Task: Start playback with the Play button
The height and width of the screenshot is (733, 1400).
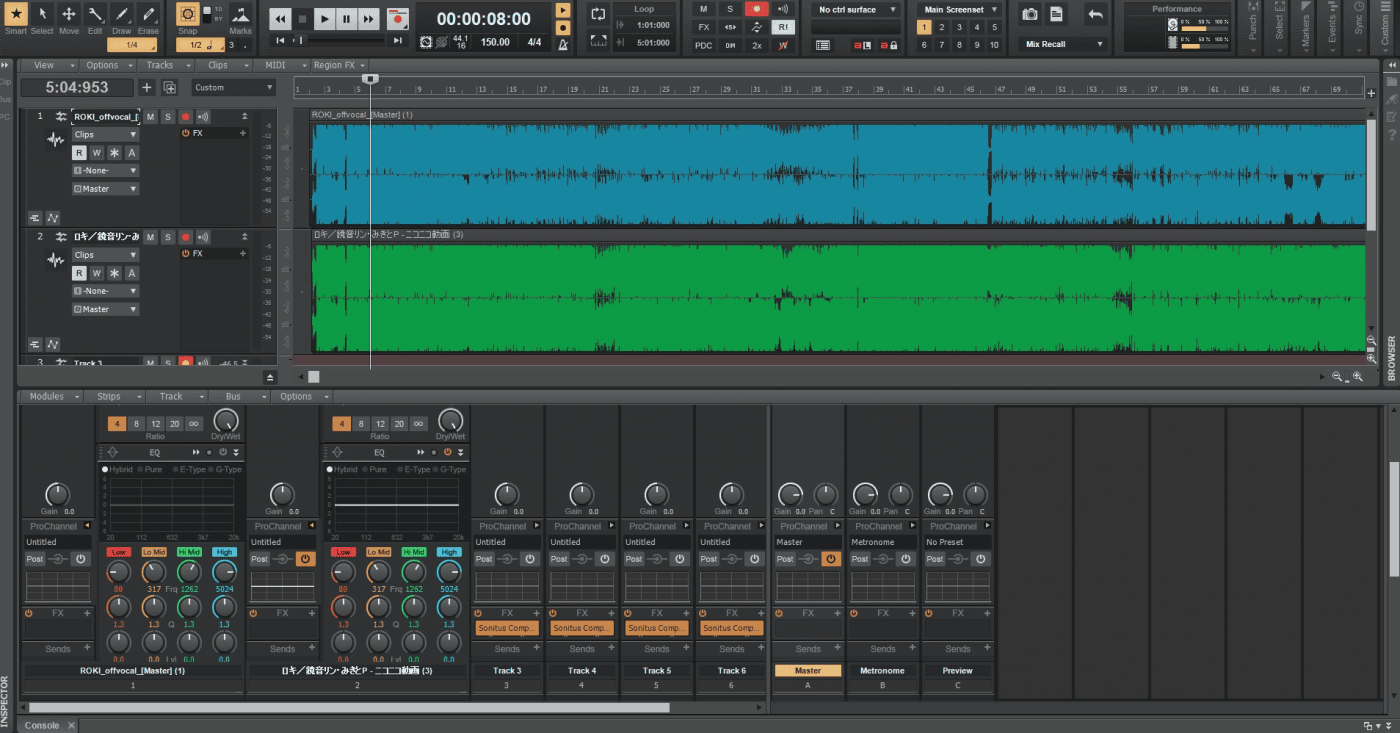Action: point(325,18)
